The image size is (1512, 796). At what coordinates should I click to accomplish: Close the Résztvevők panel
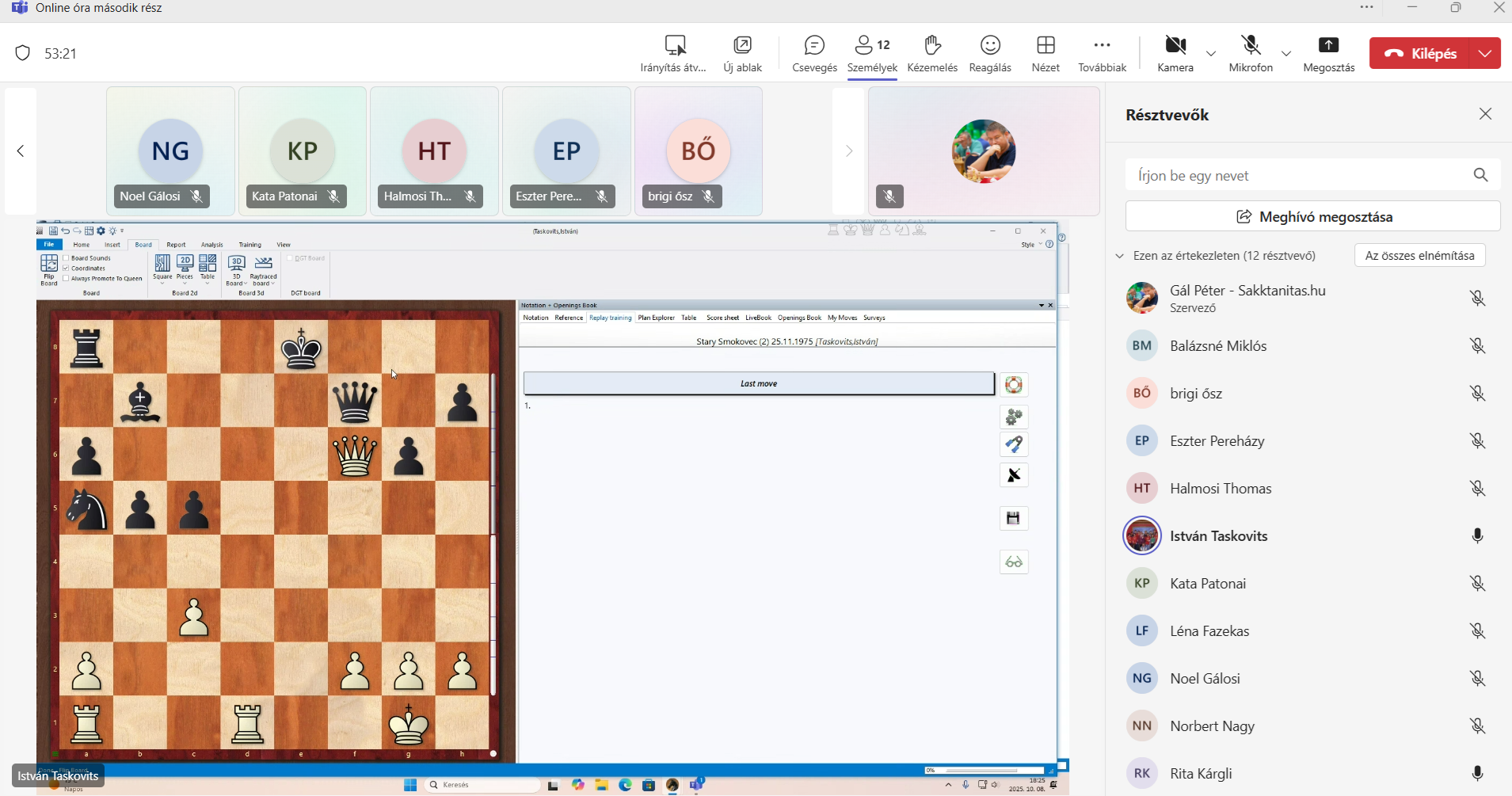tap(1485, 114)
